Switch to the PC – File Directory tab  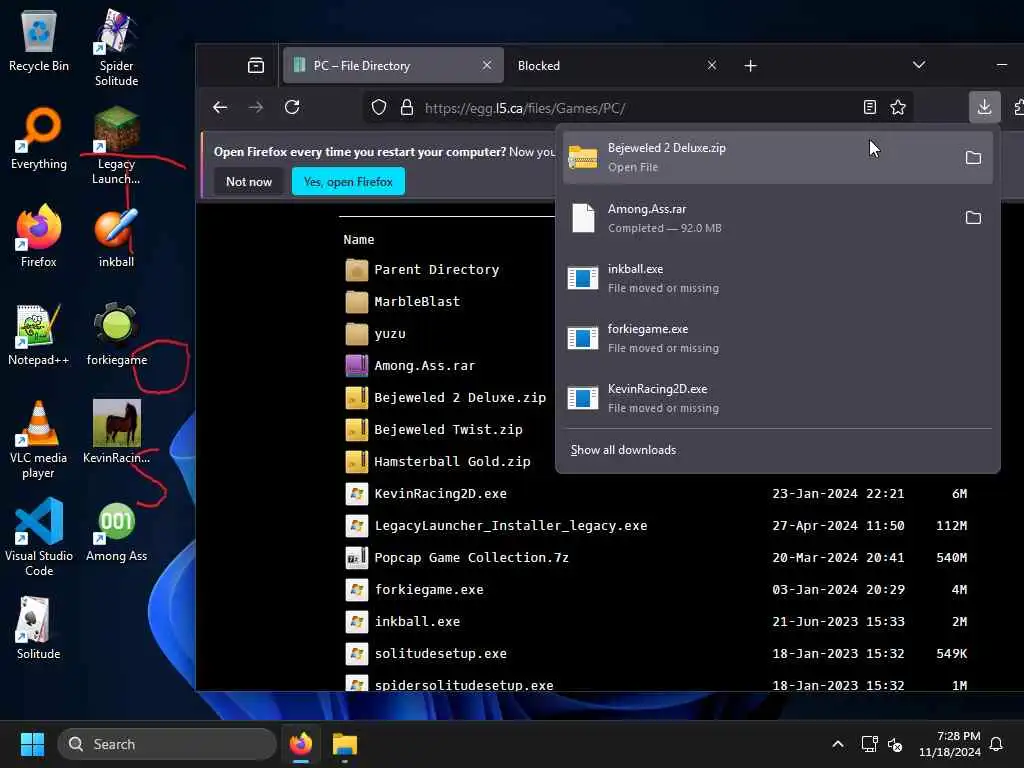(393, 65)
